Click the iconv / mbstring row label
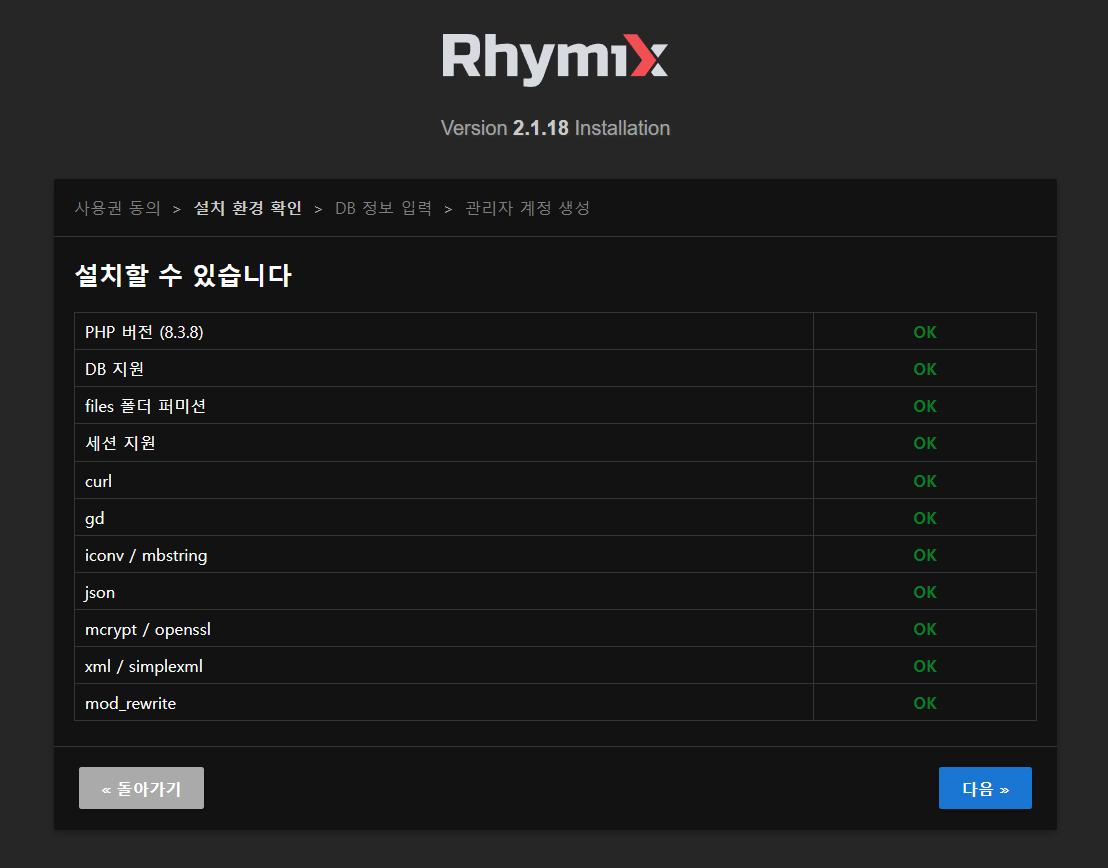Screen dimensions: 1108x868 pyautogui.click(x=146, y=555)
